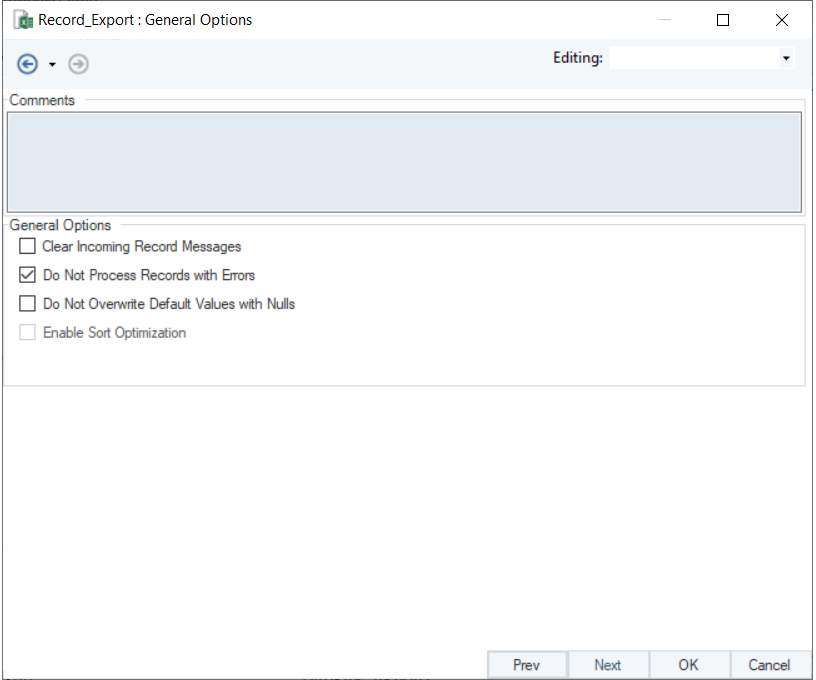Maximize the Record_Export window

point(723,20)
